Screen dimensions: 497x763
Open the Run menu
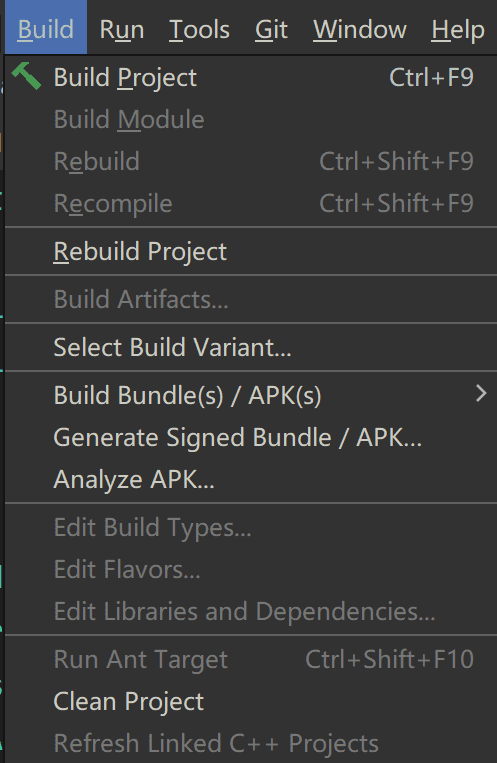pos(122,29)
